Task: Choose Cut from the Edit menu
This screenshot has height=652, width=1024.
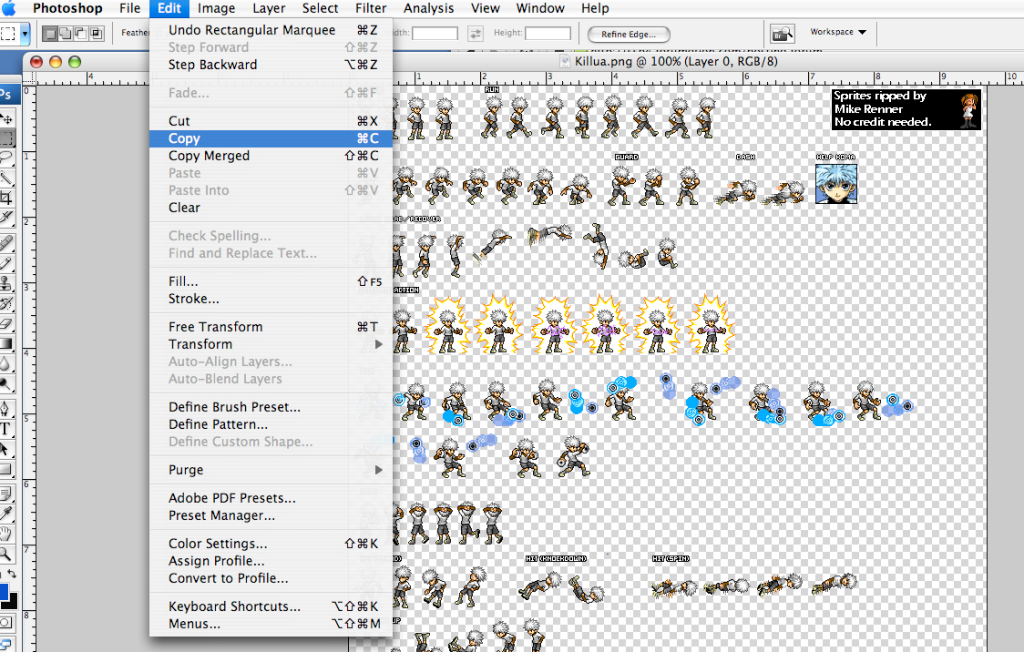Action: pos(271,121)
